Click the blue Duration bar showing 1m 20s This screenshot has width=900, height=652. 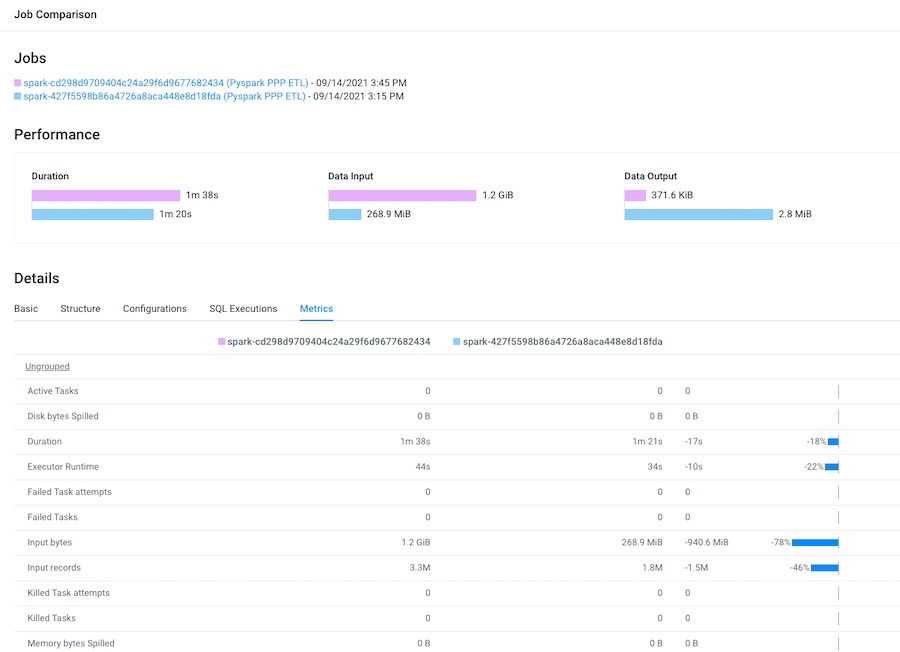(92, 214)
